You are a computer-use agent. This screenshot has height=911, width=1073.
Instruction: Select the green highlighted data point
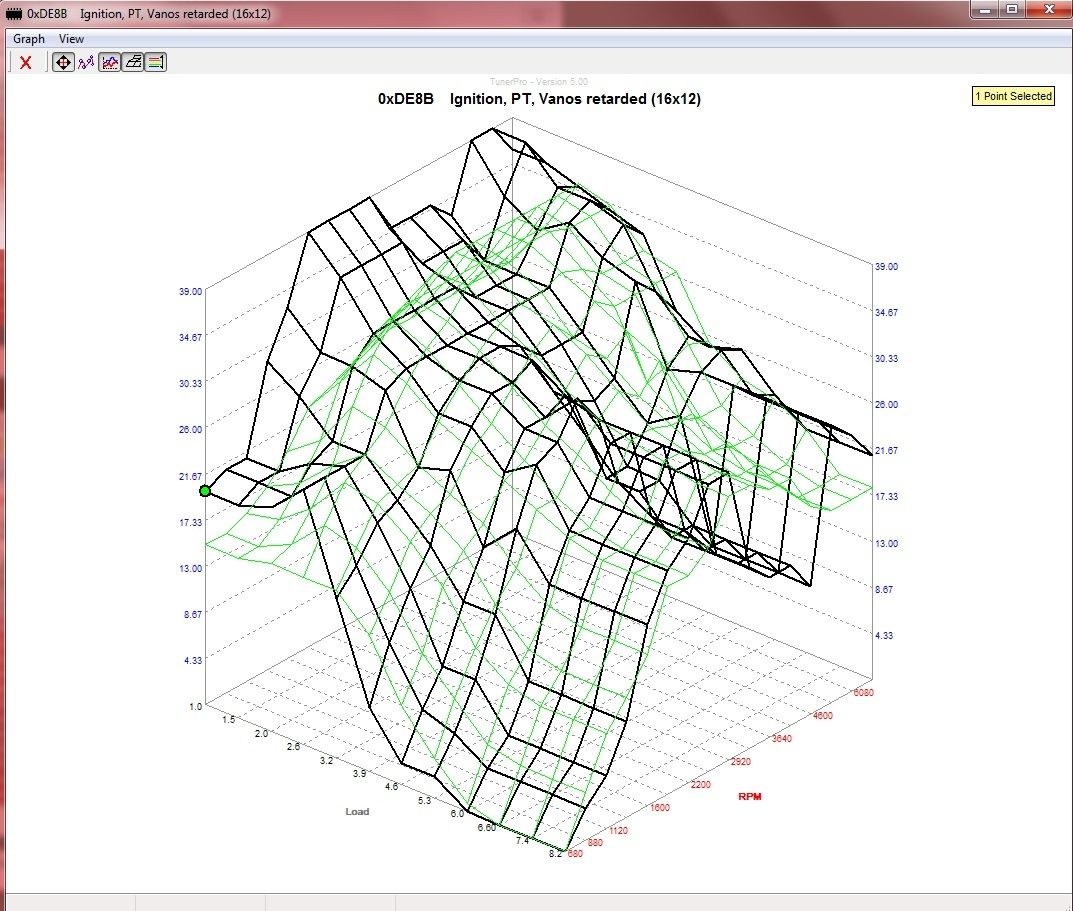(205, 491)
